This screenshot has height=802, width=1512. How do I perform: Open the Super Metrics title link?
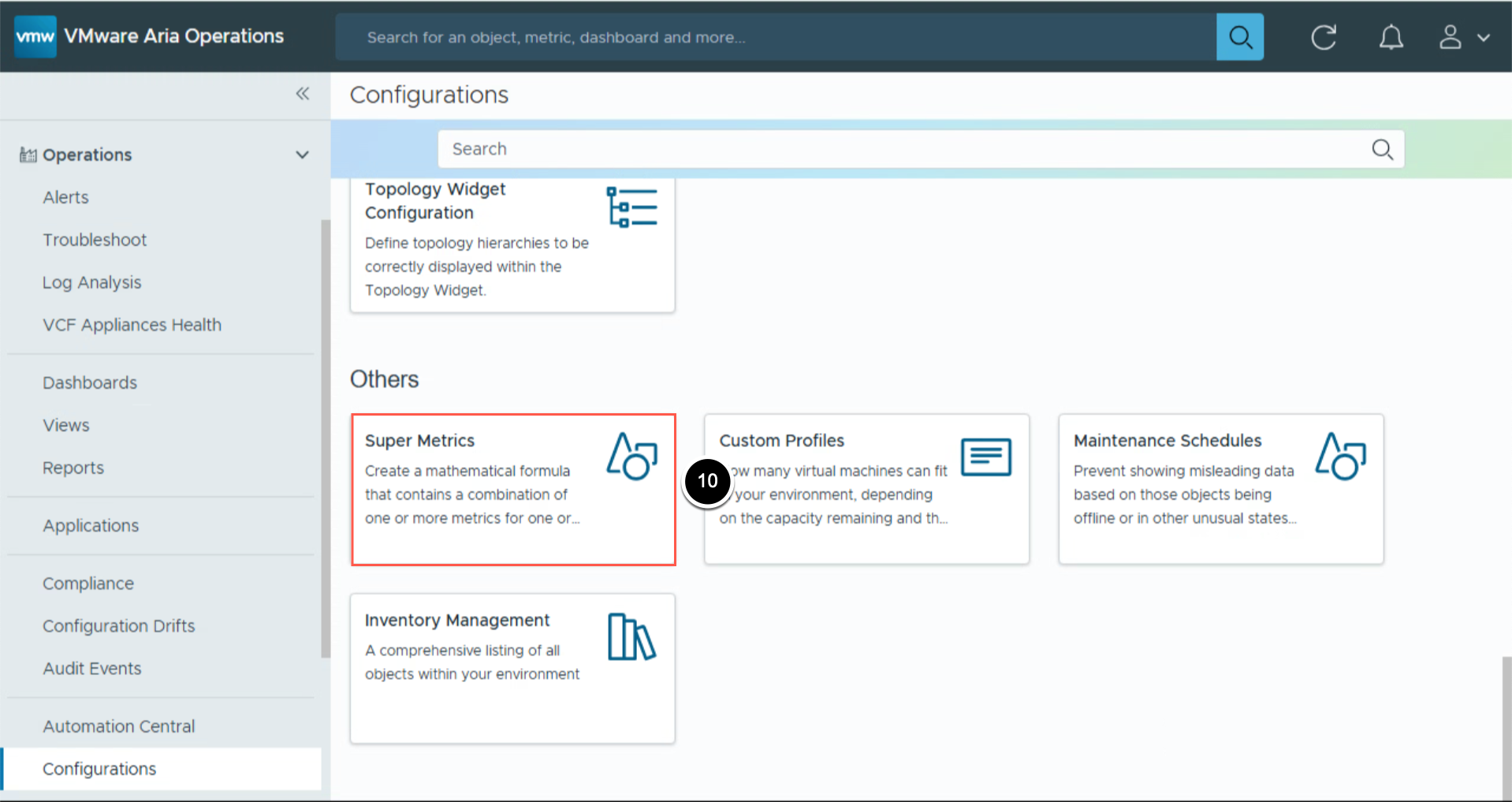419,441
